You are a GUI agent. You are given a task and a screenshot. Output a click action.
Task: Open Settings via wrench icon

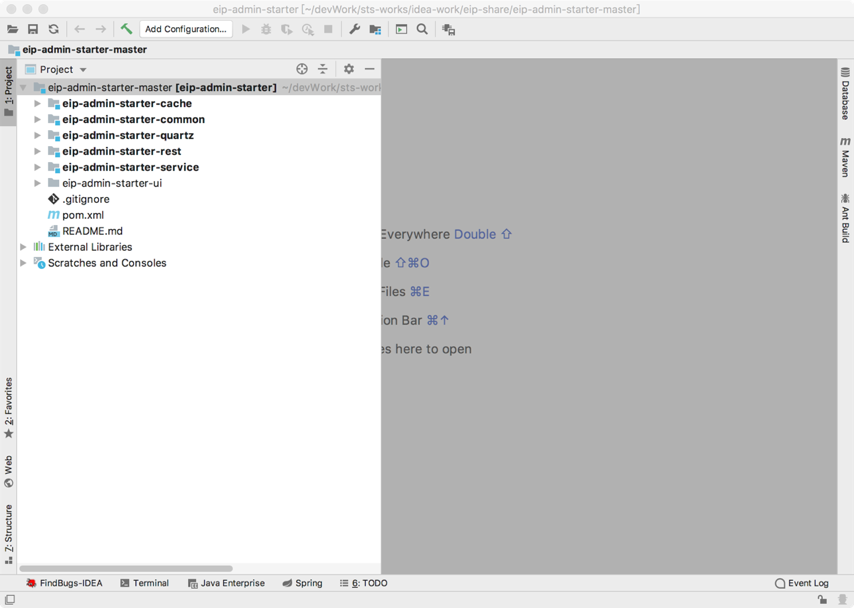355,29
